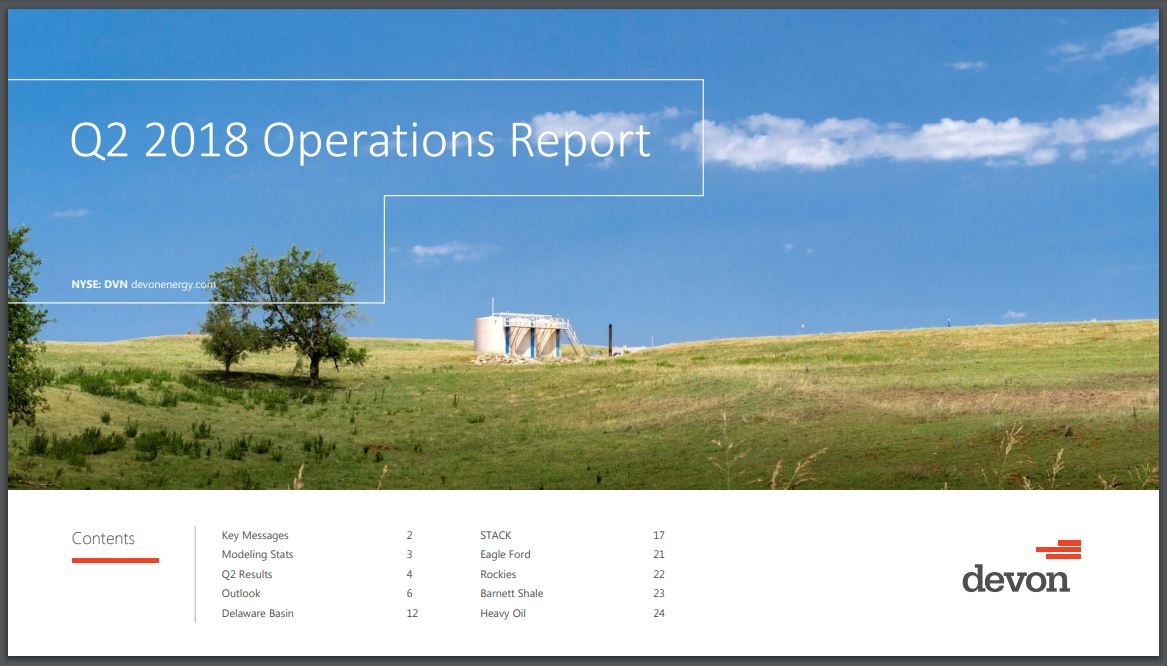Click the red underline beneath Contents
1167x666 pixels.
coord(115,560)
